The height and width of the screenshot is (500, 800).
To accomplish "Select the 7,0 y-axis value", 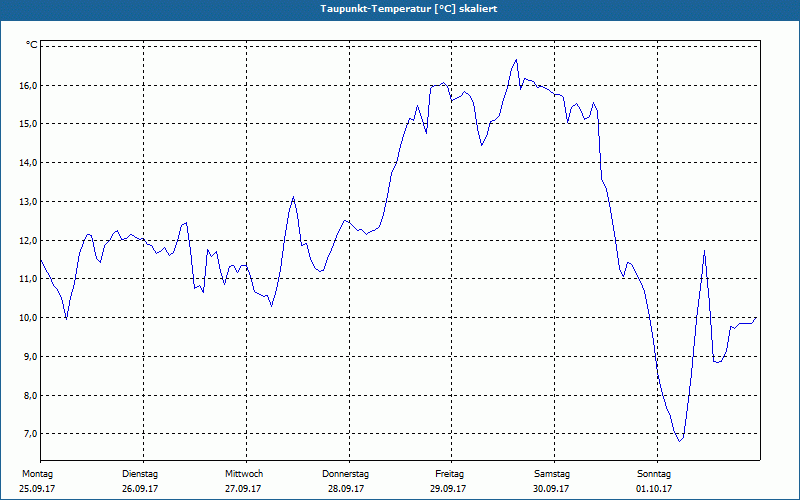I will coord(31,434).
